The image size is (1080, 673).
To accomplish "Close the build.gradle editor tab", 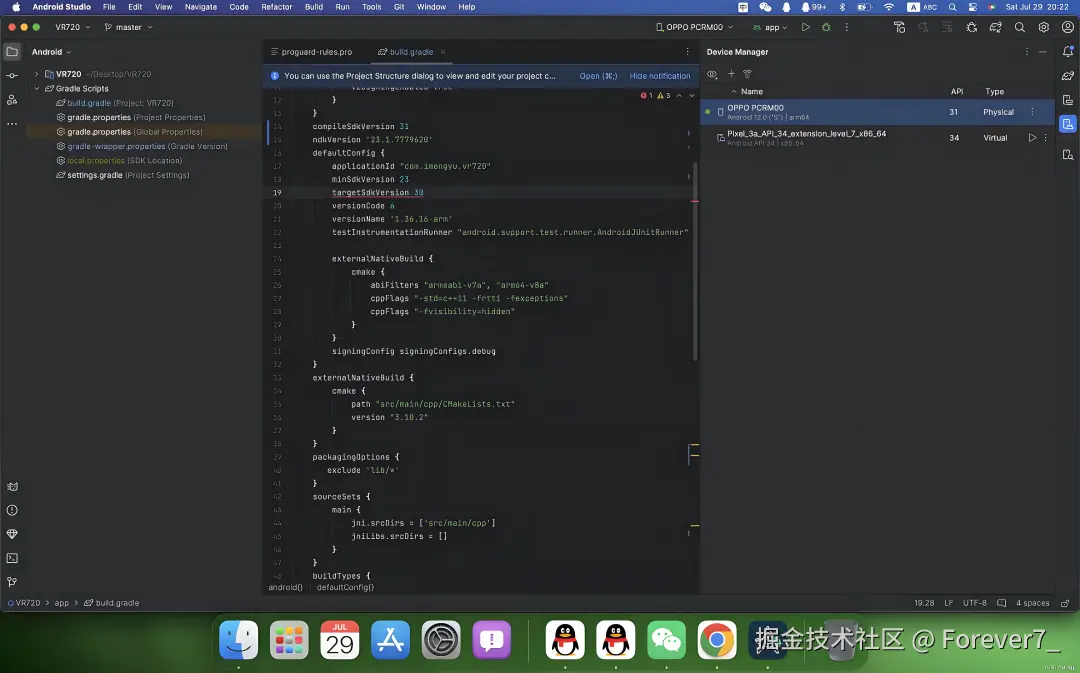I will 443,52.
